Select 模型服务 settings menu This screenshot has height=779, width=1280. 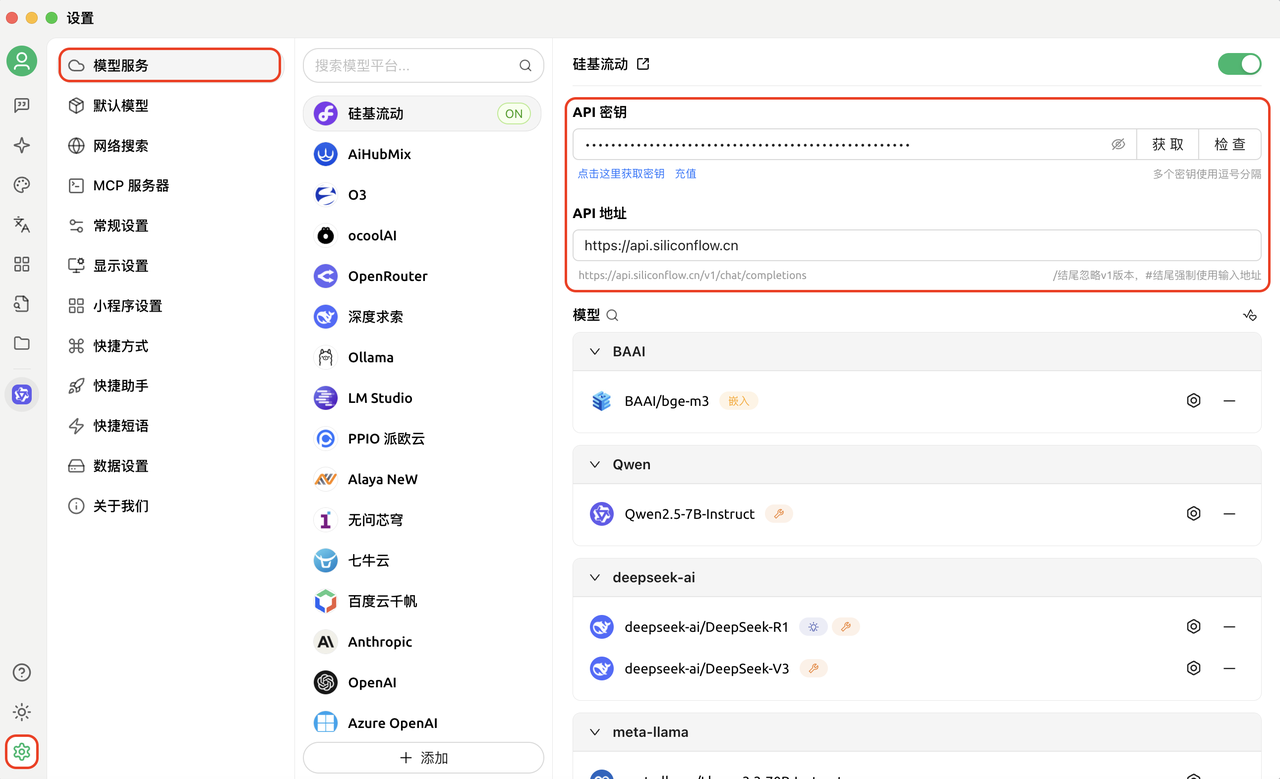[x=169, y=65]
